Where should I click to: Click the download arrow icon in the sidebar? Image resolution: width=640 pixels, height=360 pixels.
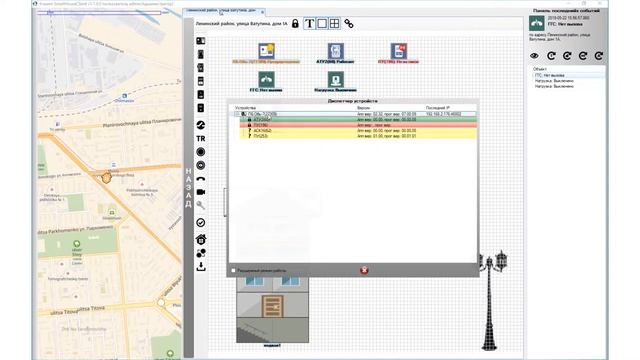(201, 267)
